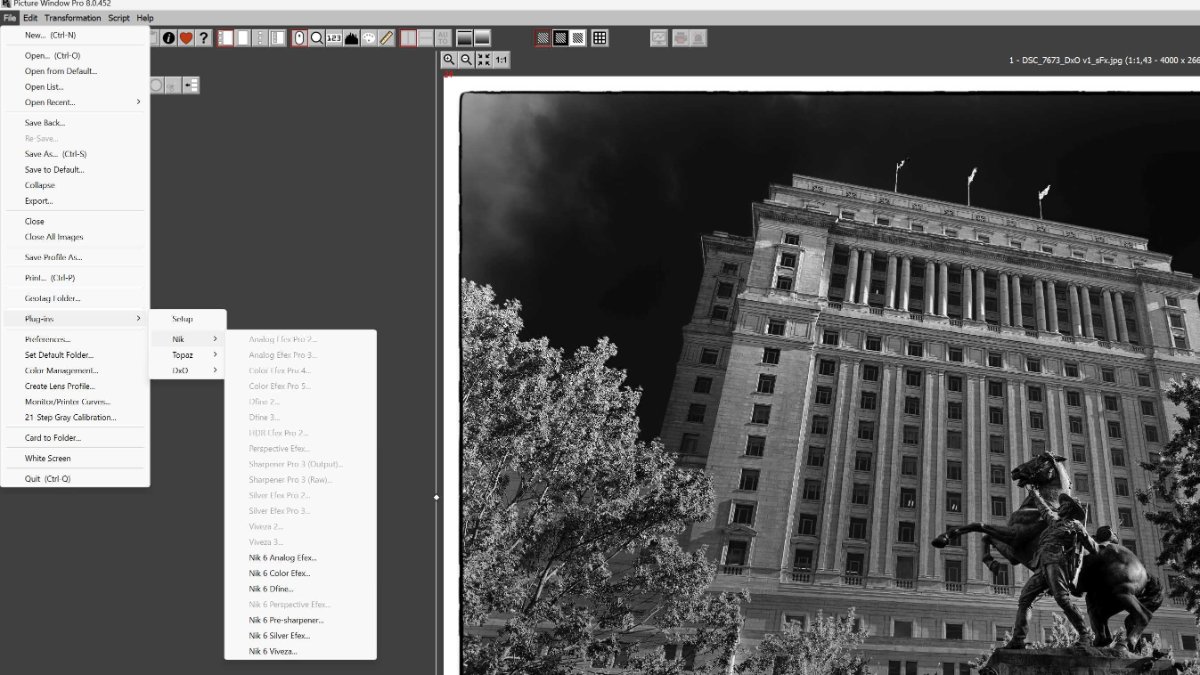
Task: Choose Nik 6 Viveza from the submenu
Action: click(273, 651)
